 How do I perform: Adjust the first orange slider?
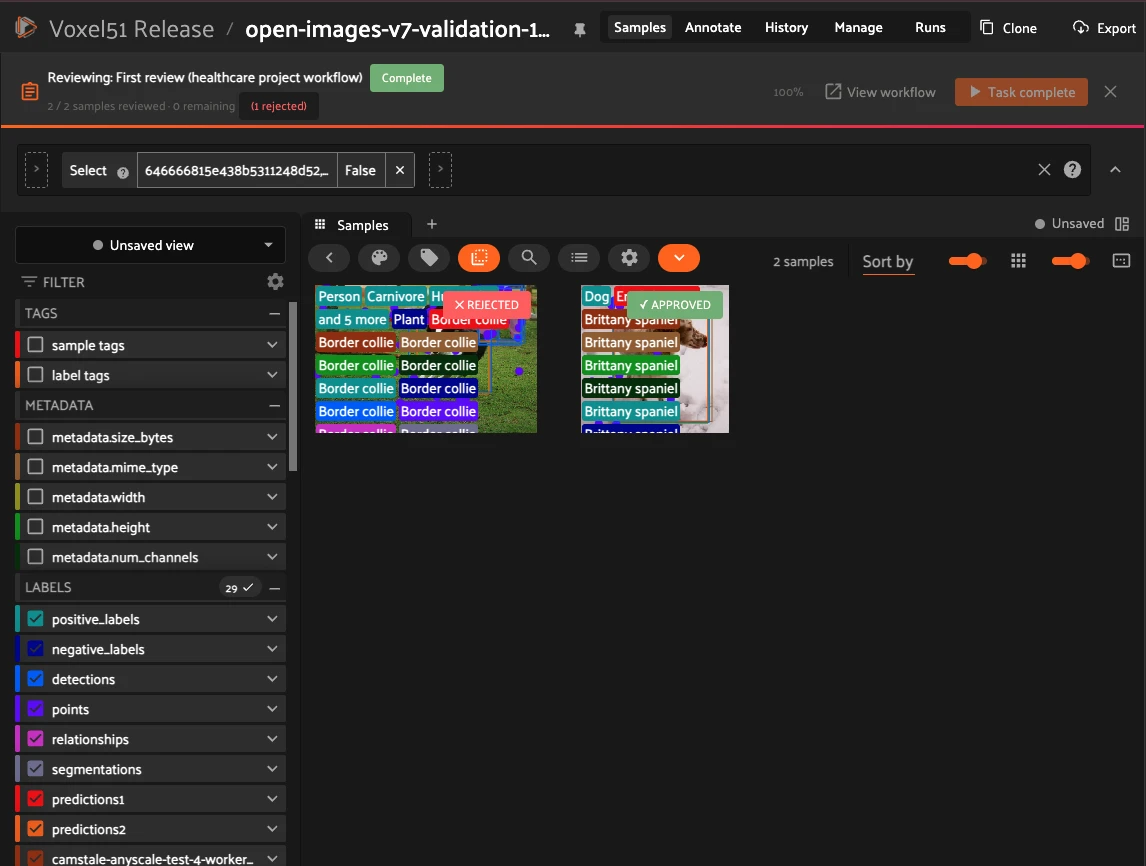(x=967, y=261)
